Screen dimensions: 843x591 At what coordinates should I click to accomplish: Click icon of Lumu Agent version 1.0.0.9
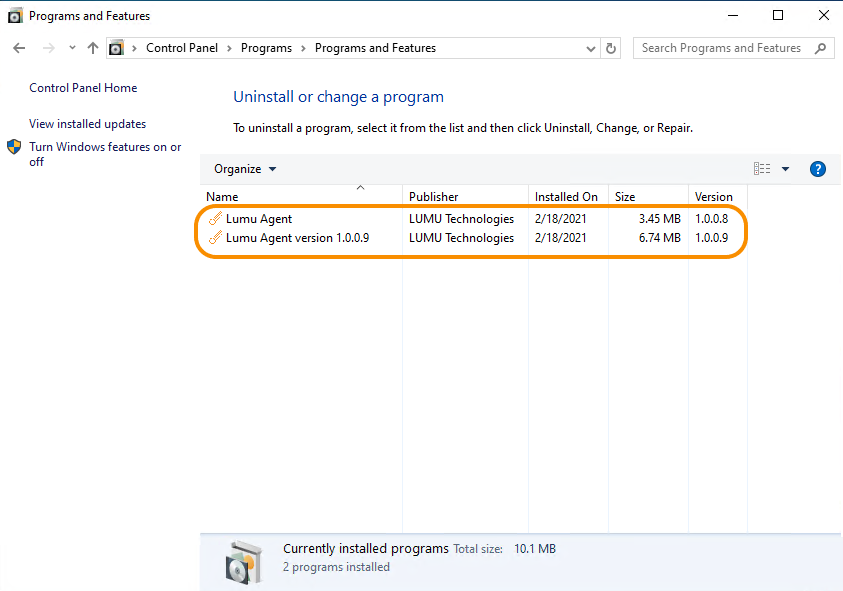point(215,237)
